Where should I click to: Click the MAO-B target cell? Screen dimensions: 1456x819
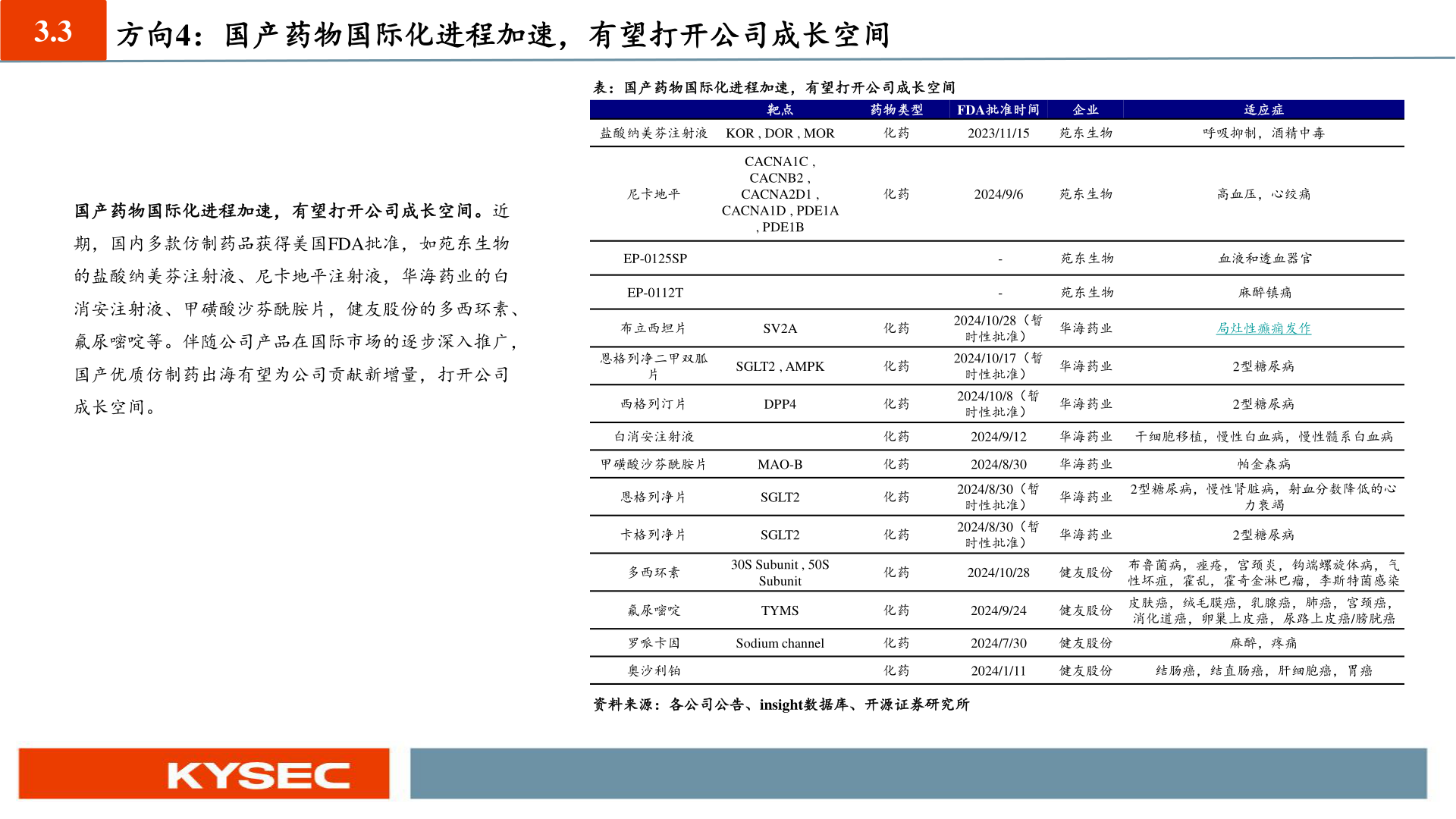click(780, 464)
